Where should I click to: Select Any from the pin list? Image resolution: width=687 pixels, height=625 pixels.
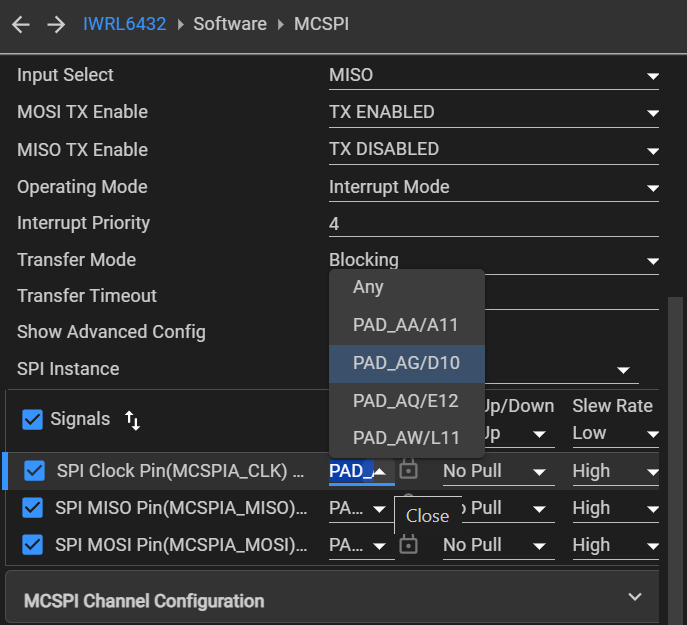click(x=407, y=288)
